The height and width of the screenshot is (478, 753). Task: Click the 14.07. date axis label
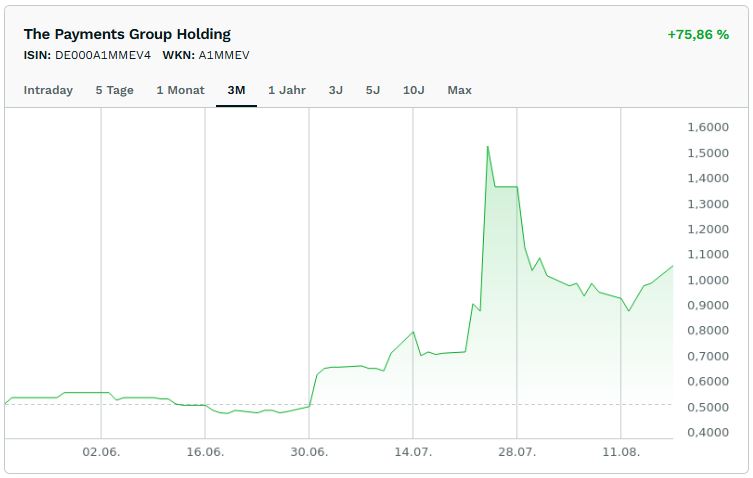pos(413,452)
